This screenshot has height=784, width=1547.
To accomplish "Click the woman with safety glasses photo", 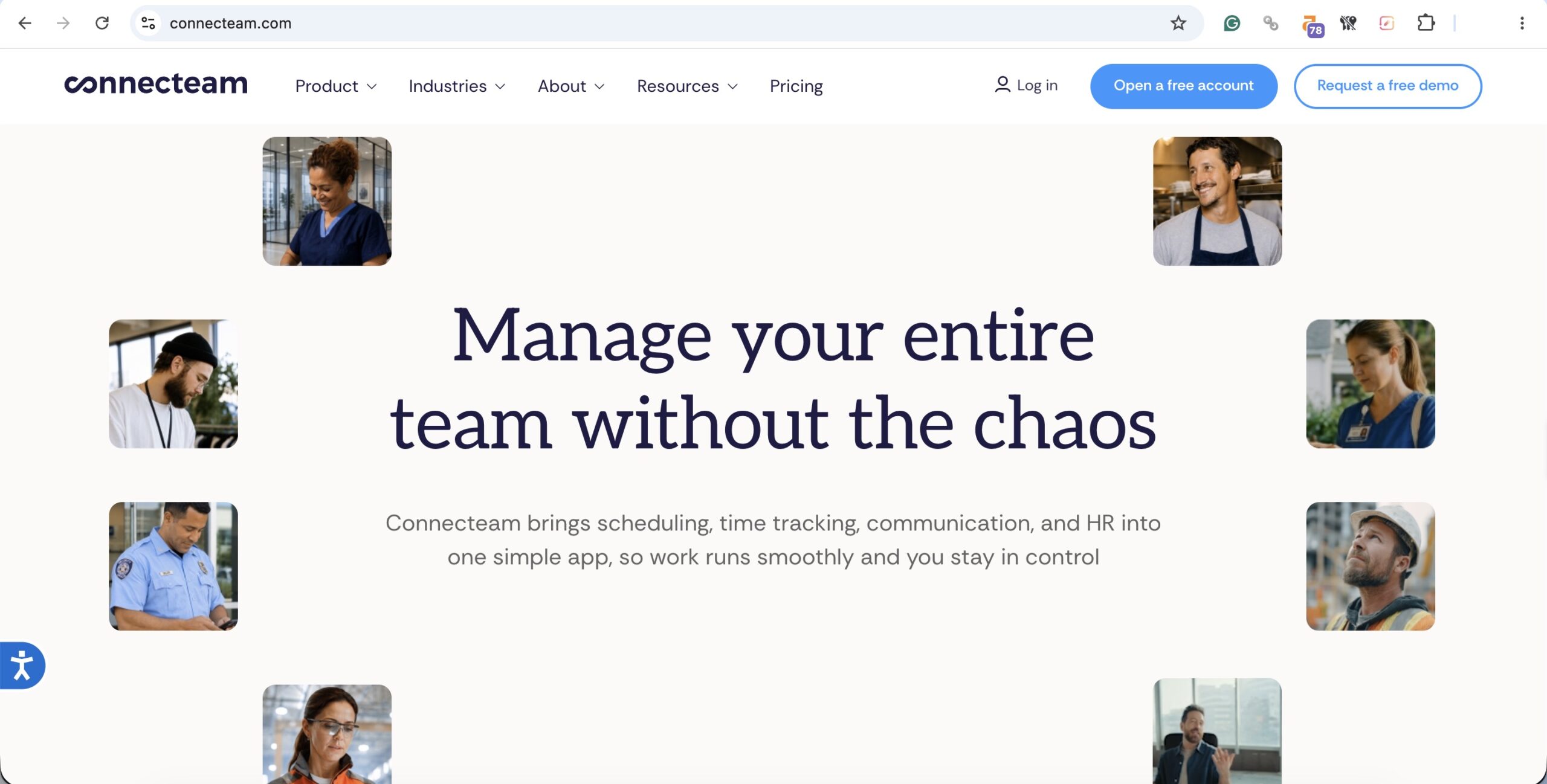I will point(327,734).
